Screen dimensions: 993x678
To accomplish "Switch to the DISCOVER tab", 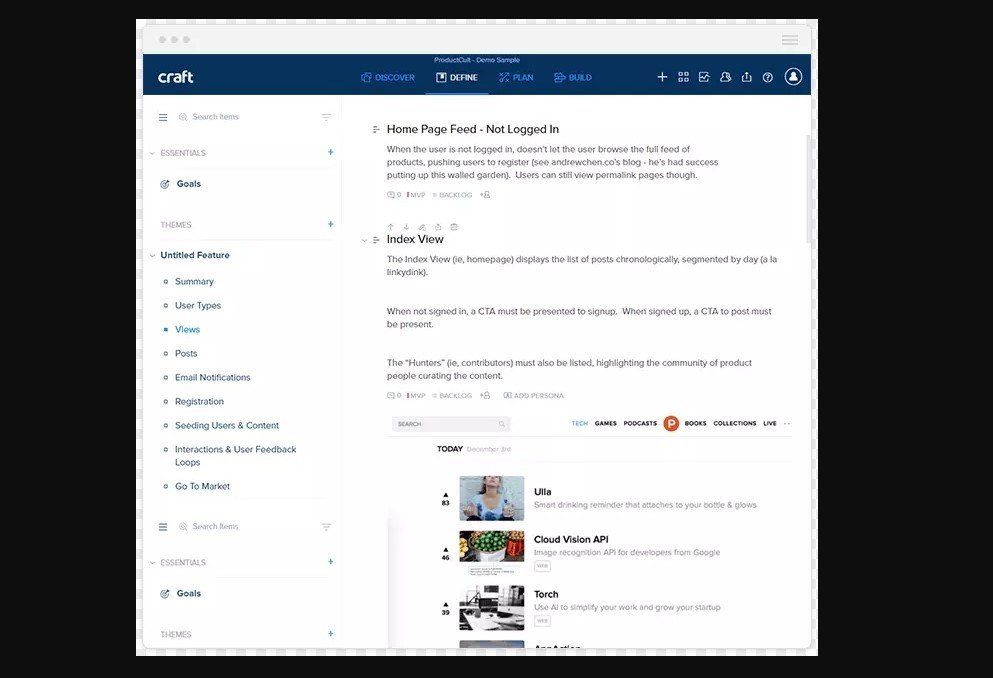I will pos(388,77).
